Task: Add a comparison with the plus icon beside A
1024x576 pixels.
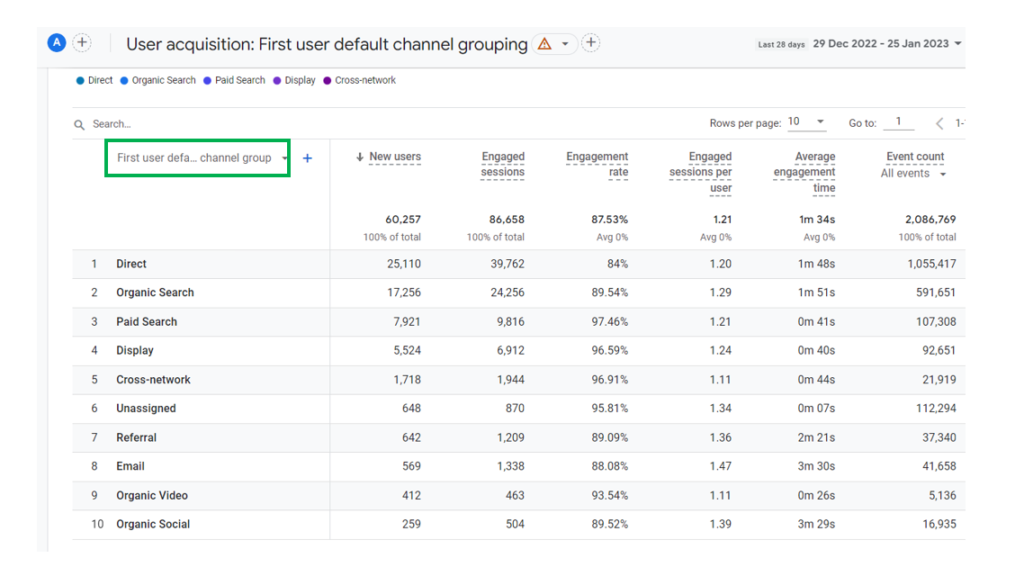Action: [x=82, y=43]
